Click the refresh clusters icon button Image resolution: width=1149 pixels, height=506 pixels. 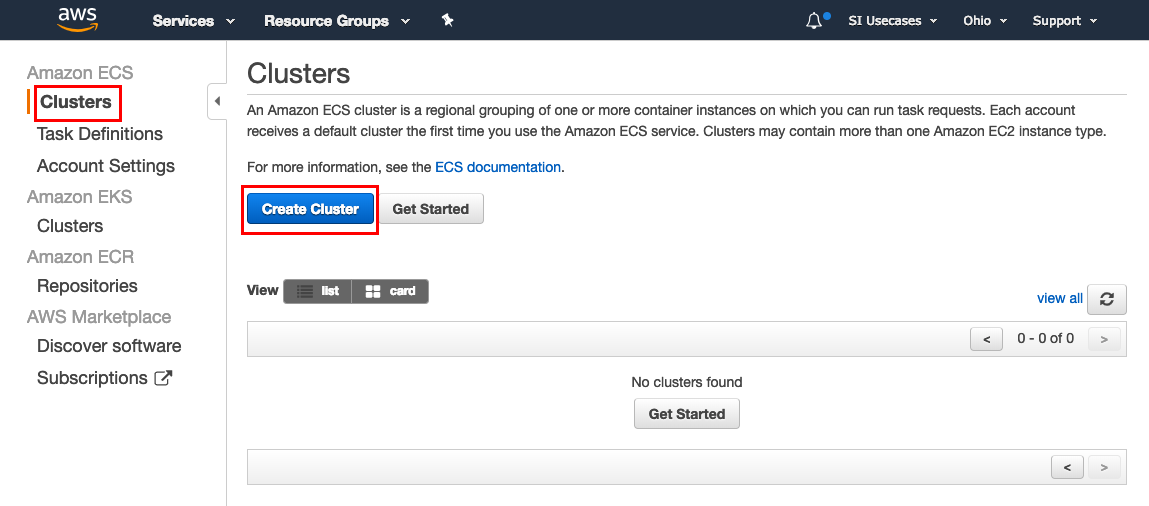point(1106,299)
